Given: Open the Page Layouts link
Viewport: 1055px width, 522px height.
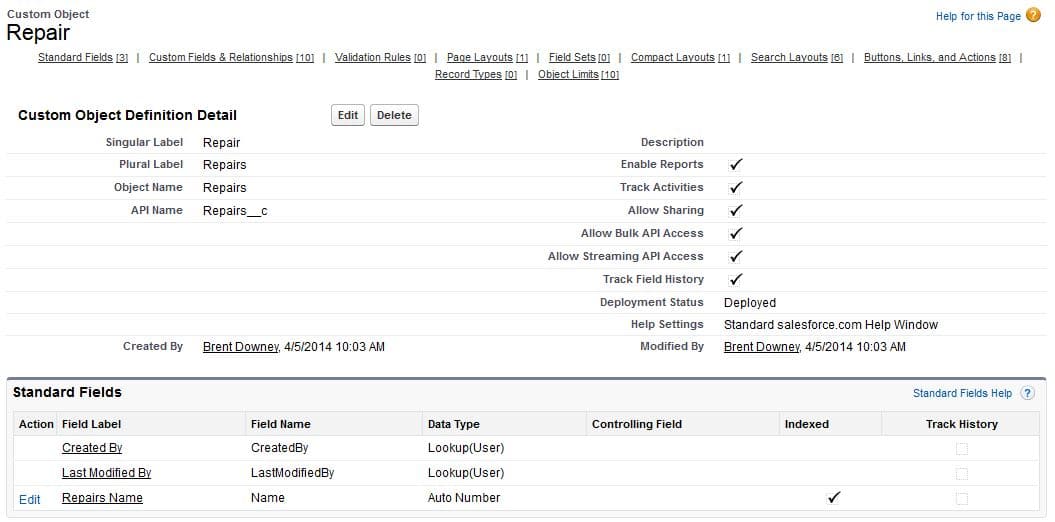Looking at the screenshot, I should 479,58.
